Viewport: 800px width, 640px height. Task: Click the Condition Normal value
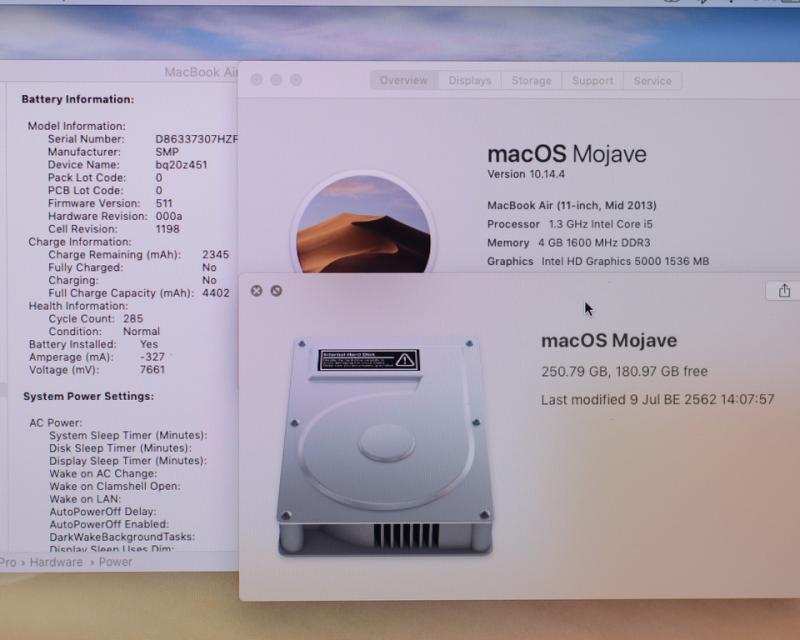[x=141, y=331]
